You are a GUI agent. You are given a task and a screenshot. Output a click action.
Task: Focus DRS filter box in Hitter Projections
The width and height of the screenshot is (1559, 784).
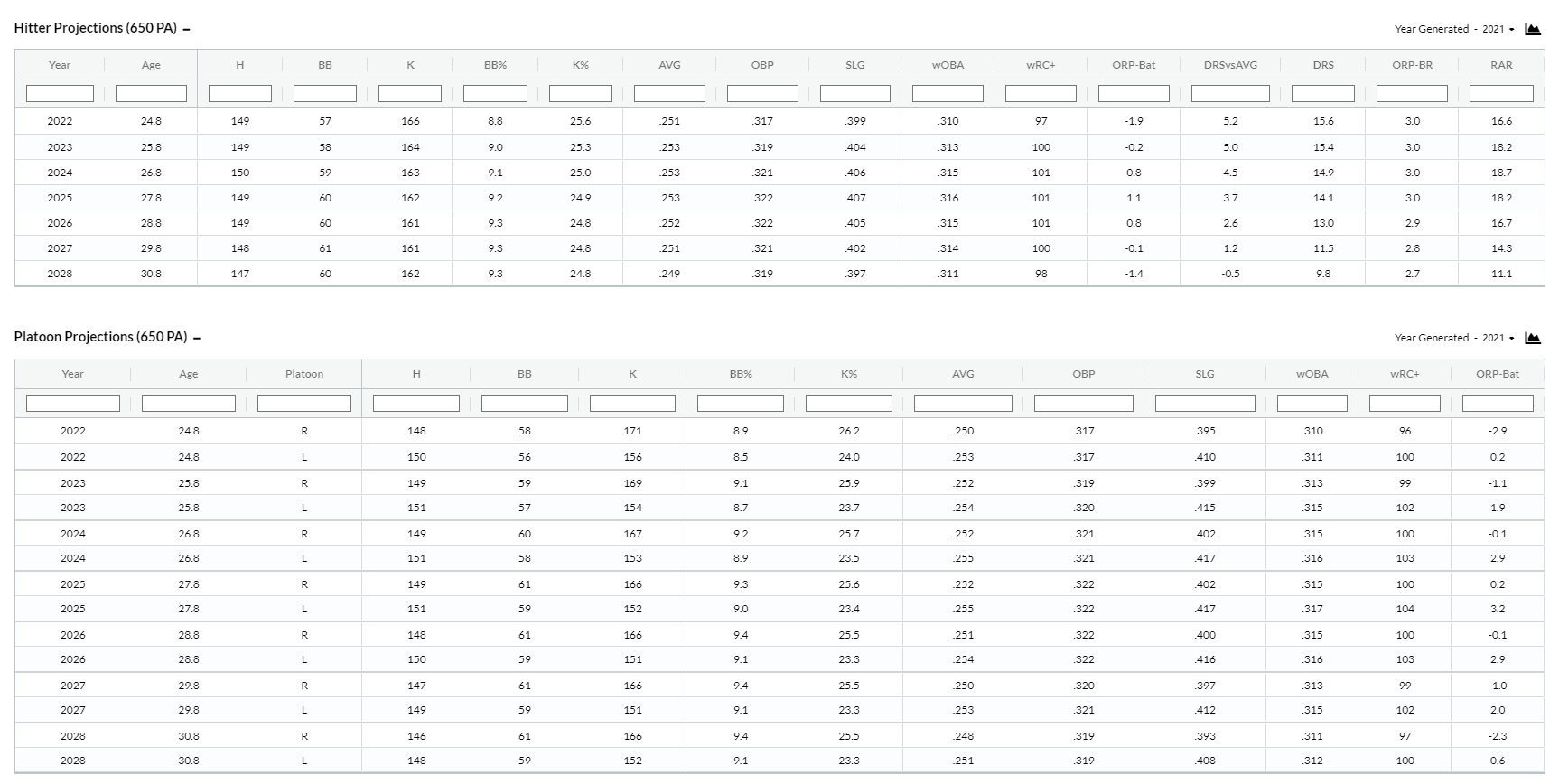click(1323, 93)
